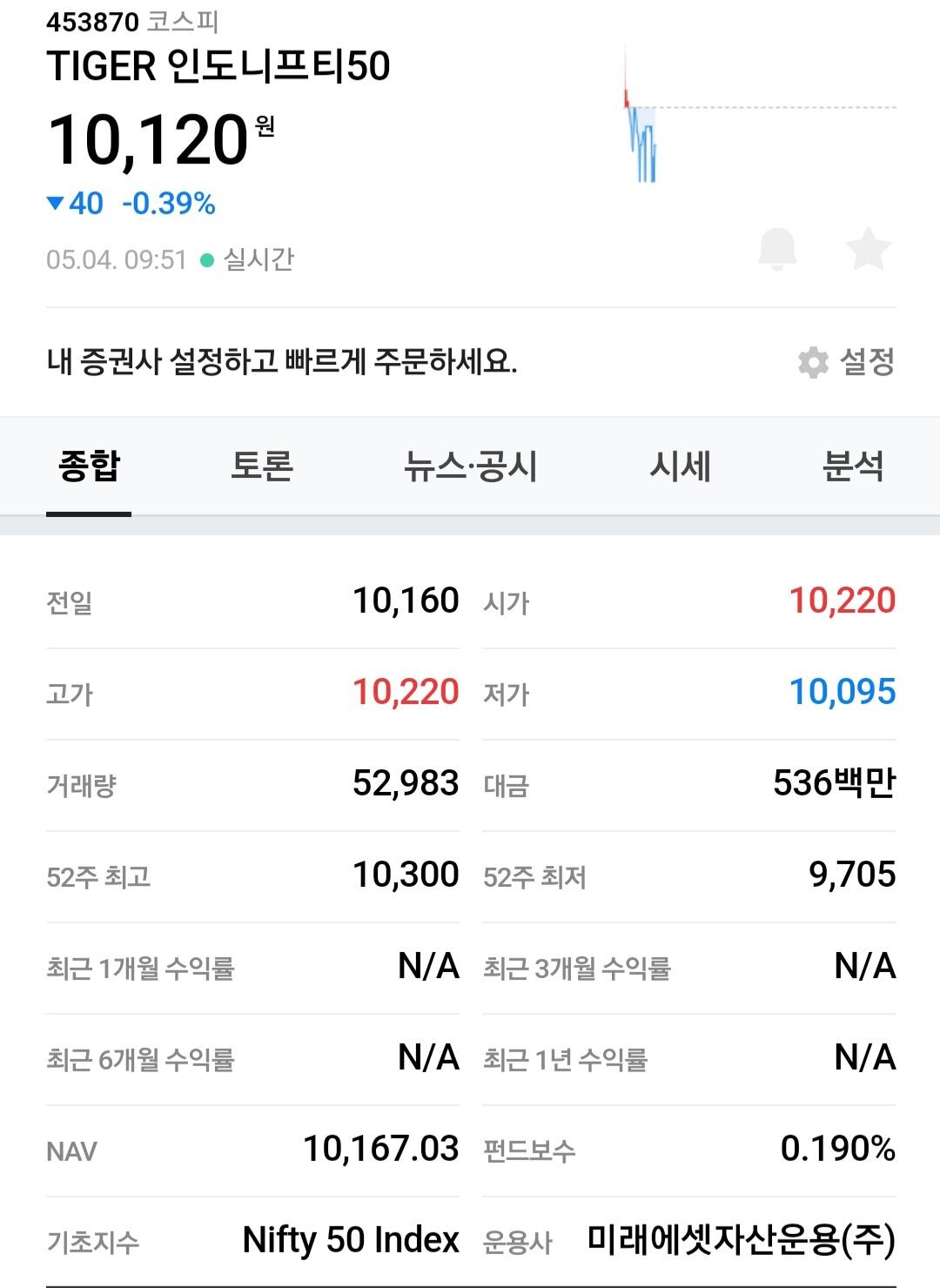Tap the 미래에셋자산운용(주) manager name
The height and width of the screenshot is (1288, 940).
[x=741, y=1239]
